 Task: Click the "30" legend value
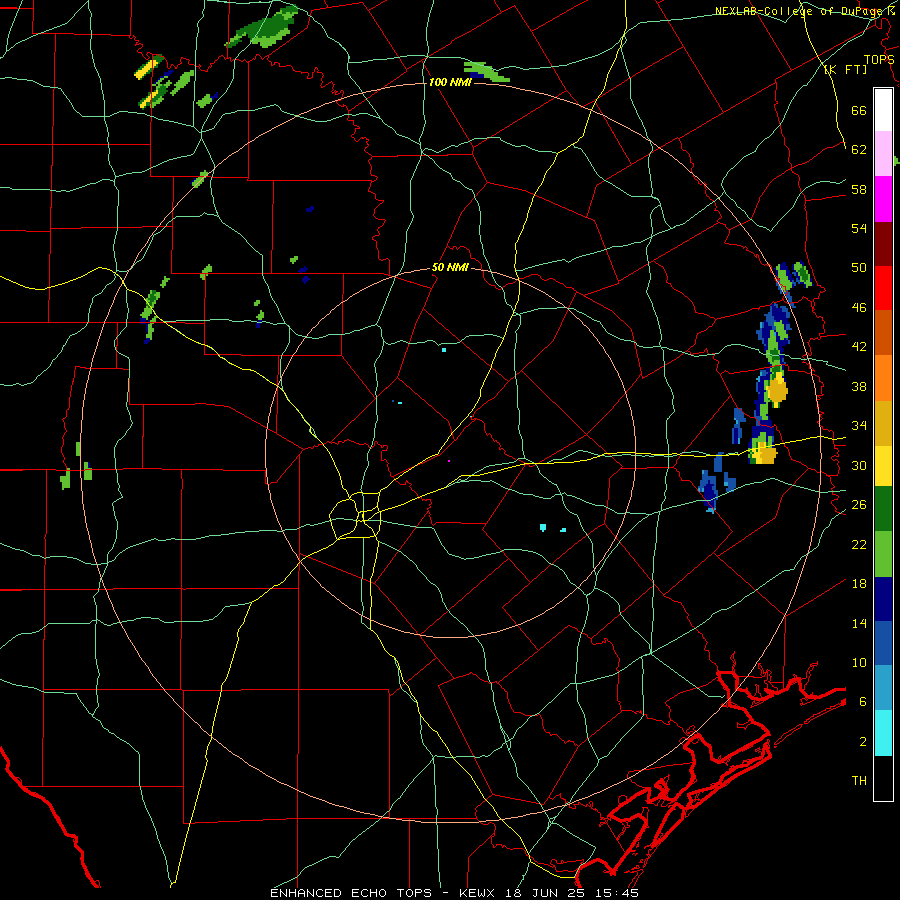pos(859,465)
